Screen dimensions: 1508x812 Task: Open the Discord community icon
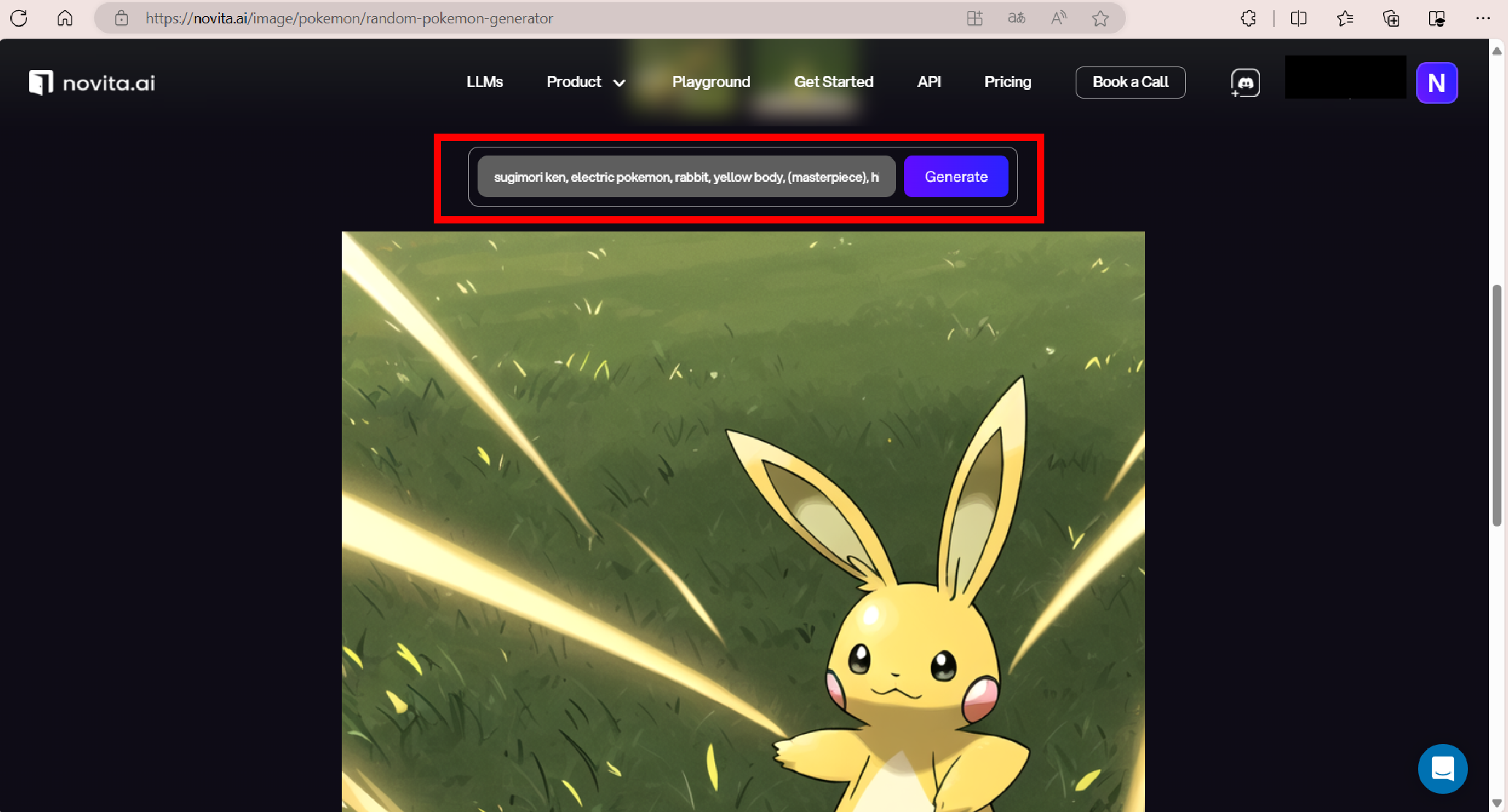click(x=1245, y=83)
